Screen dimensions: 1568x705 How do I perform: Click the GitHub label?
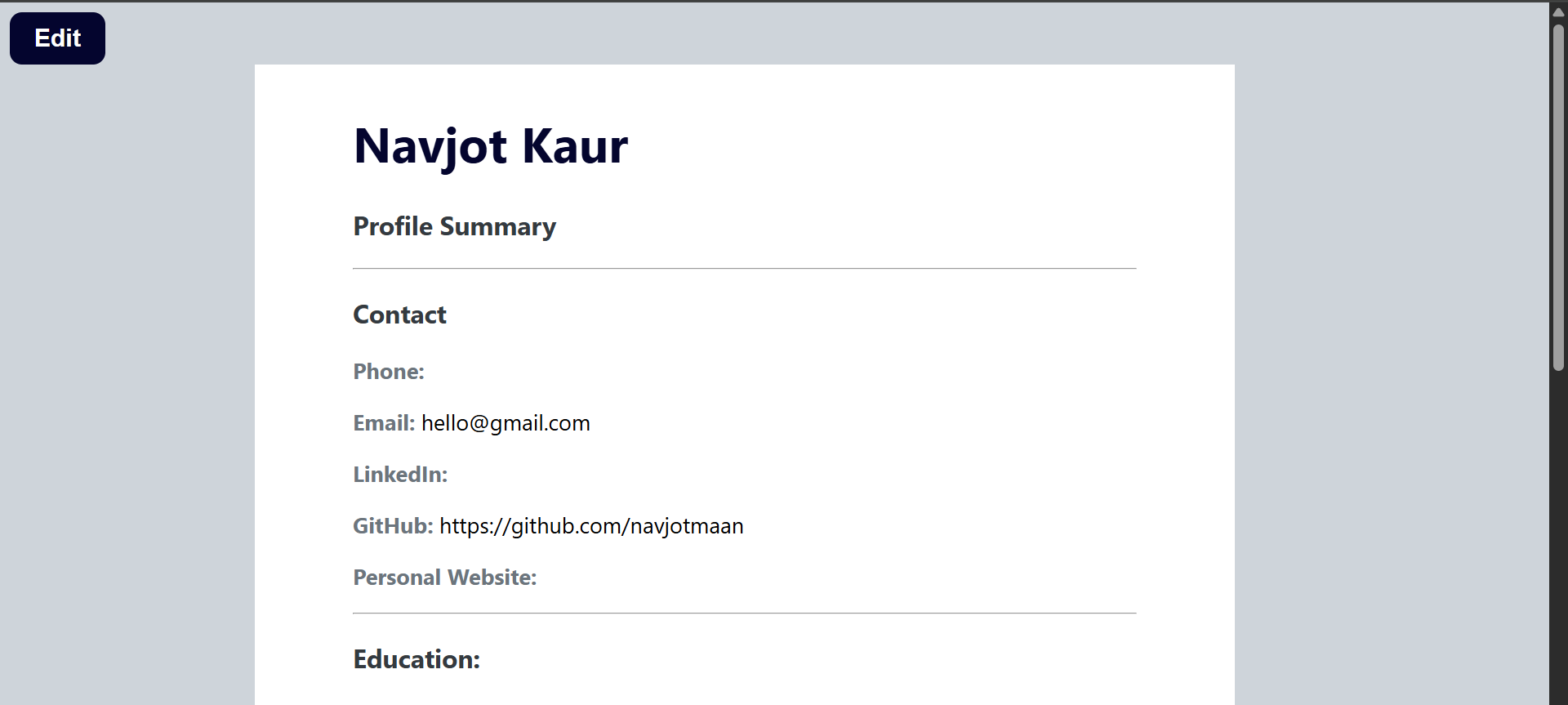(393, 526)
